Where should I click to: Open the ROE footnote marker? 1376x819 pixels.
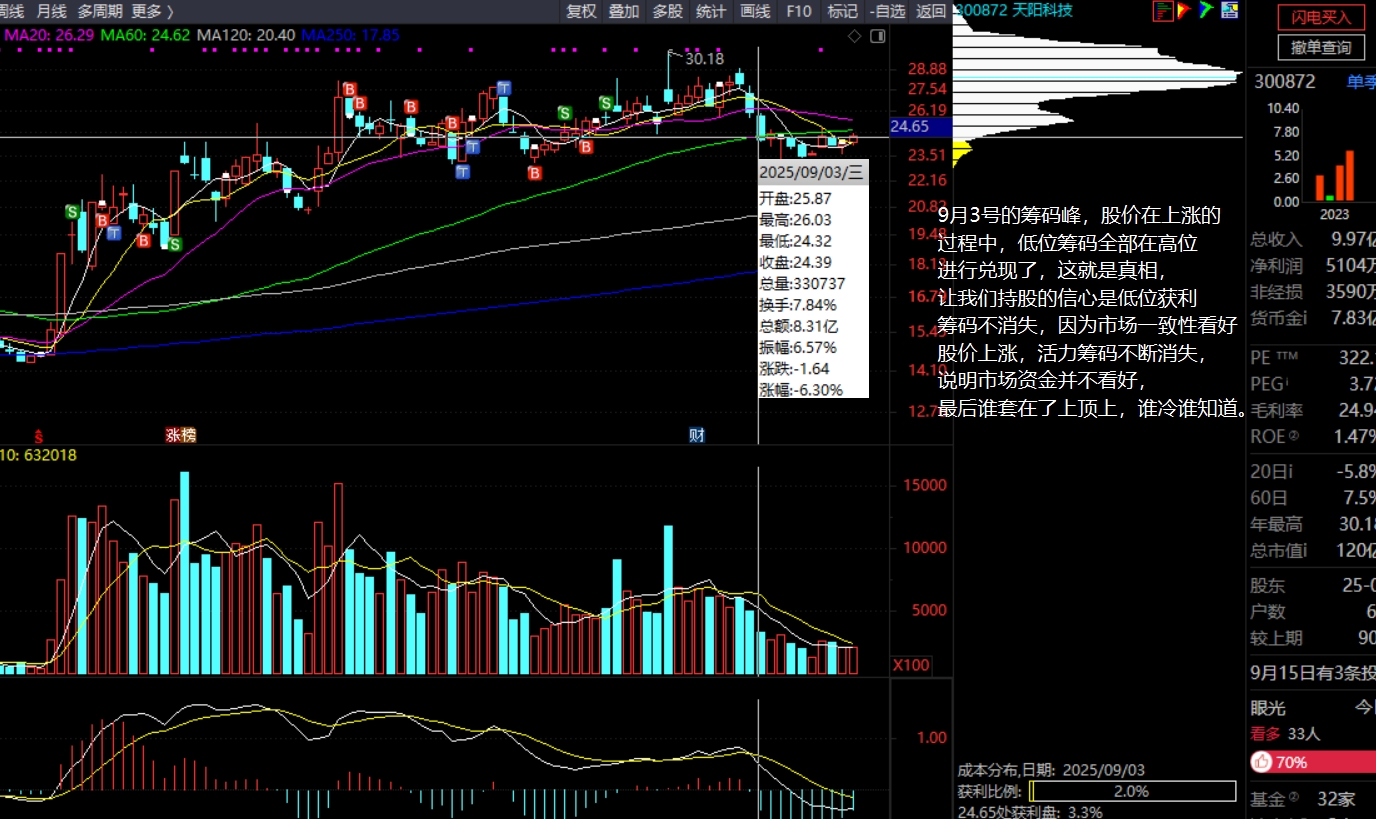point(1293,436)
